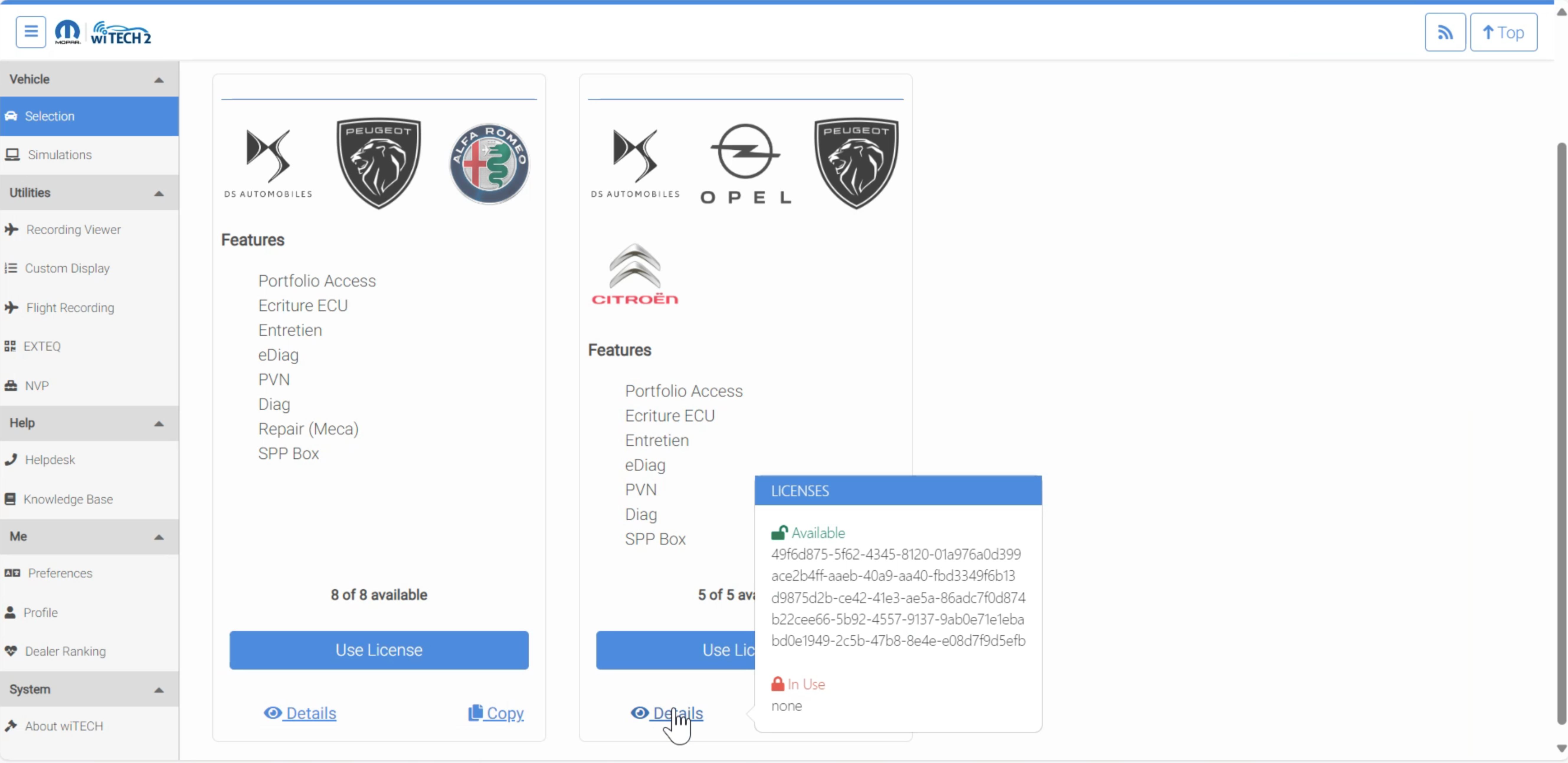The width and height of the screenshot is (1568, 763).
Task: Click the book icon beside Knowledge Base
Action: tap(10, 499)
